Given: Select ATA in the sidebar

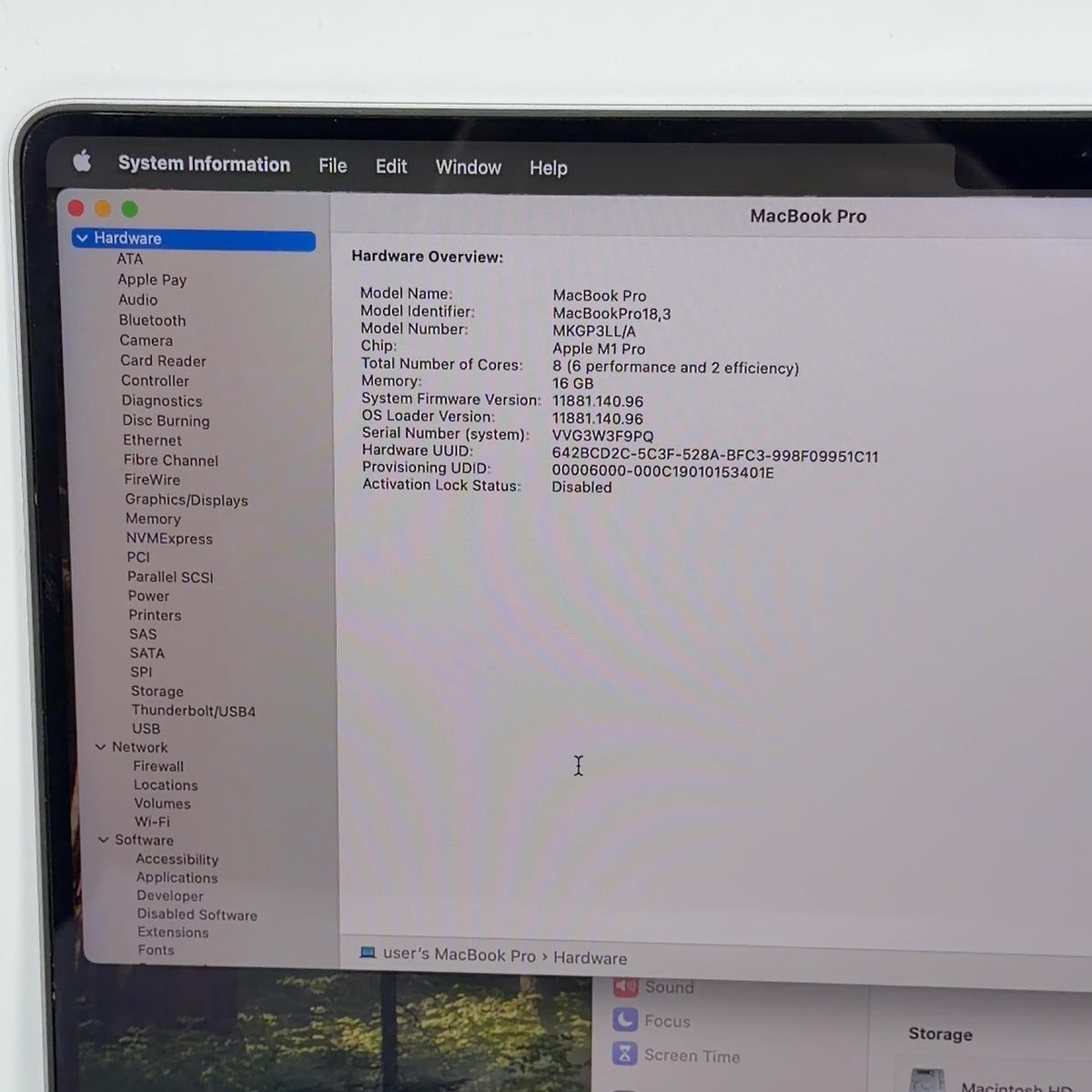Looking at the screenshot, I should [130, 259].
